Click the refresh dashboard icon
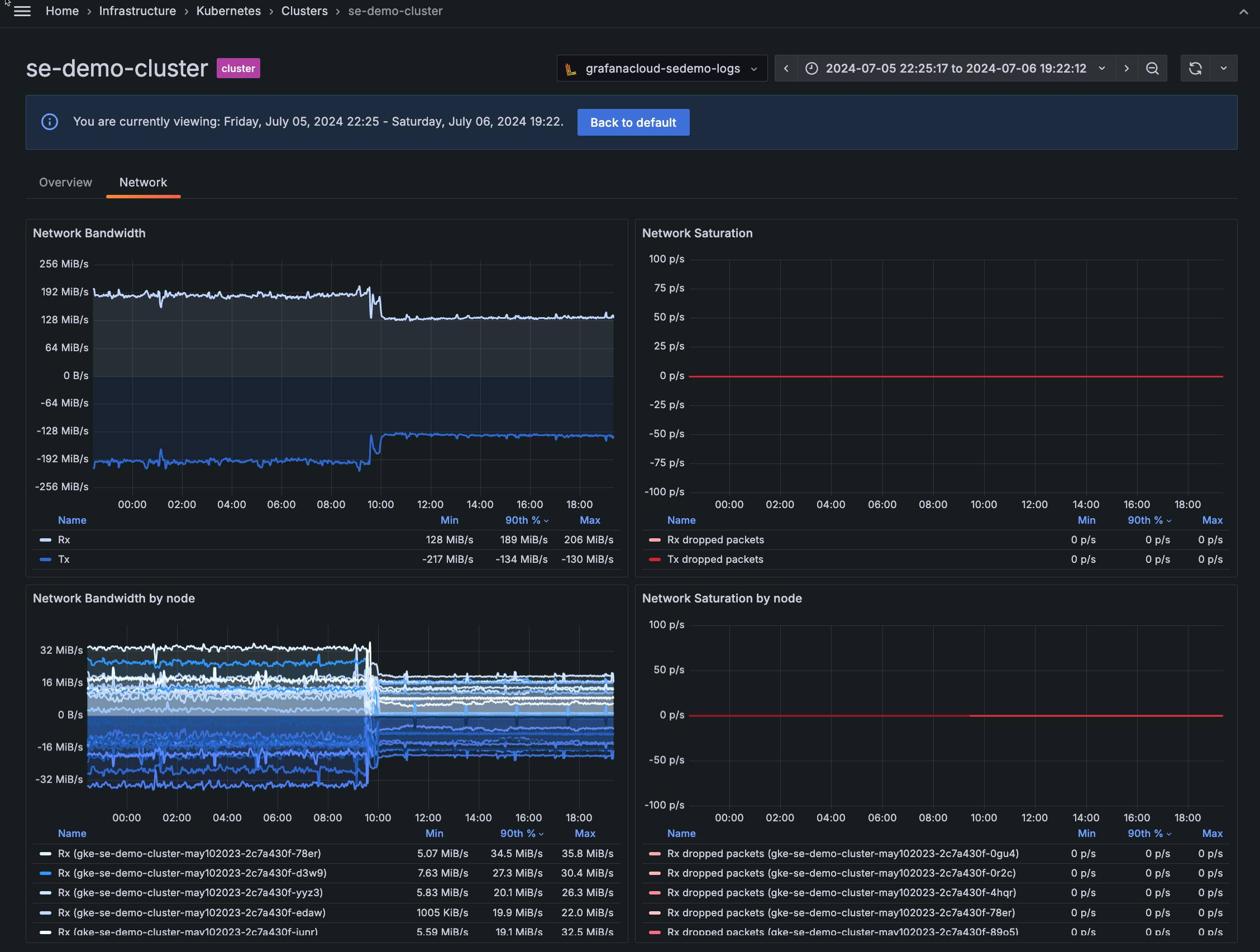Image resolution: width=1260 pixels, height=952 pixels. click(1195, 68)
